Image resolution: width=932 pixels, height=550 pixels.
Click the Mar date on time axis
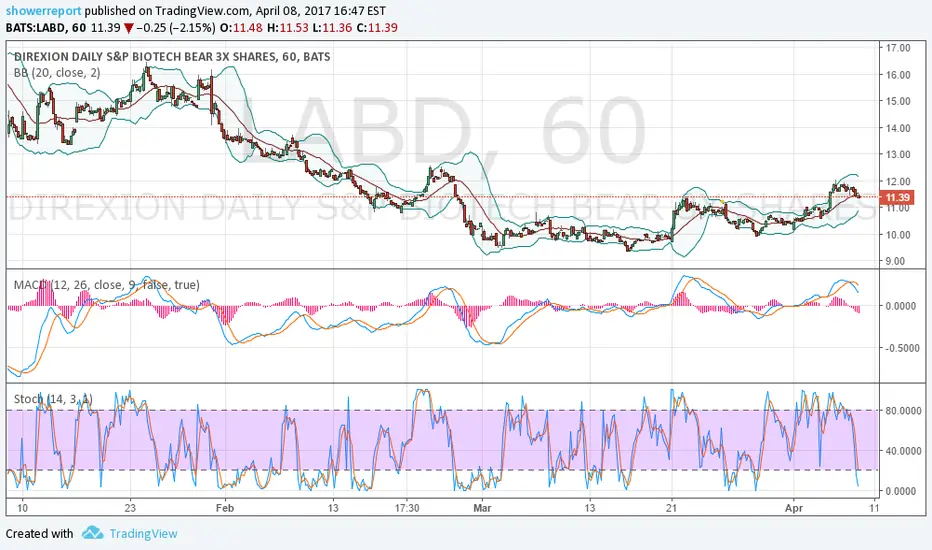coord(482,508)
